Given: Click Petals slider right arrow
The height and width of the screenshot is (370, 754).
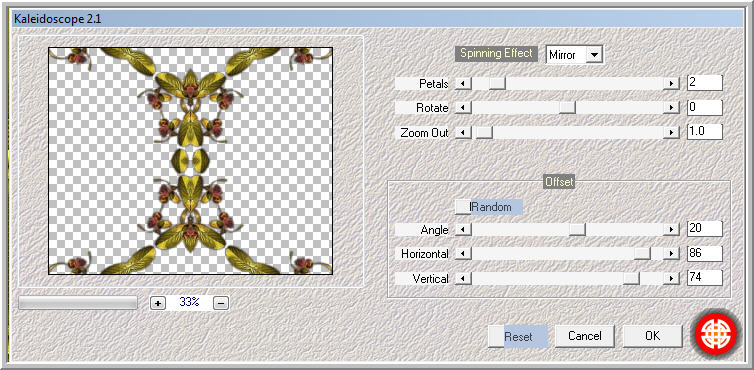Looking at the screenshot, I should tap(671, 84).
